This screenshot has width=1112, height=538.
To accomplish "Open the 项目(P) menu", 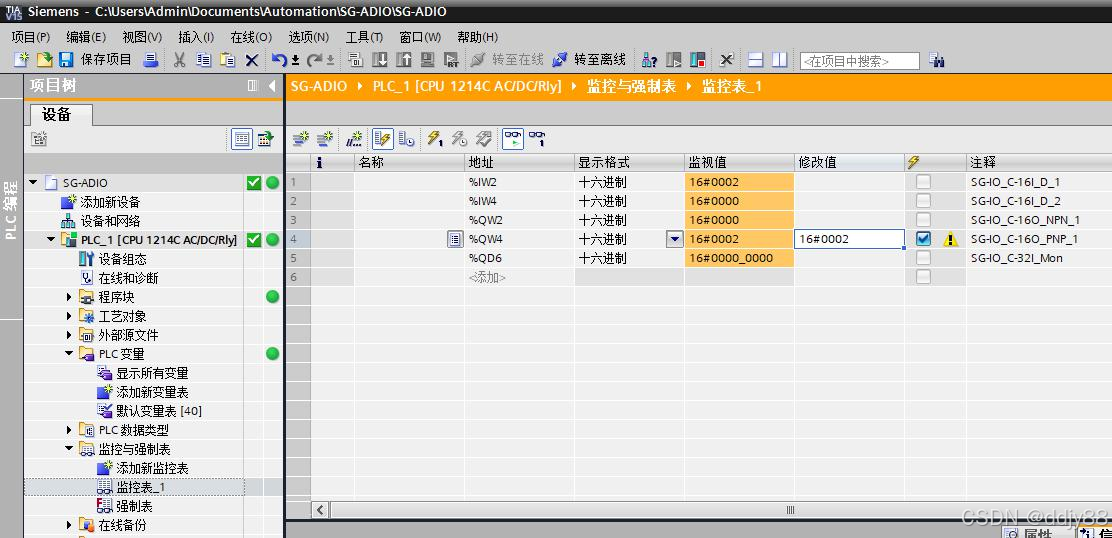I will (x=30, y=37).
